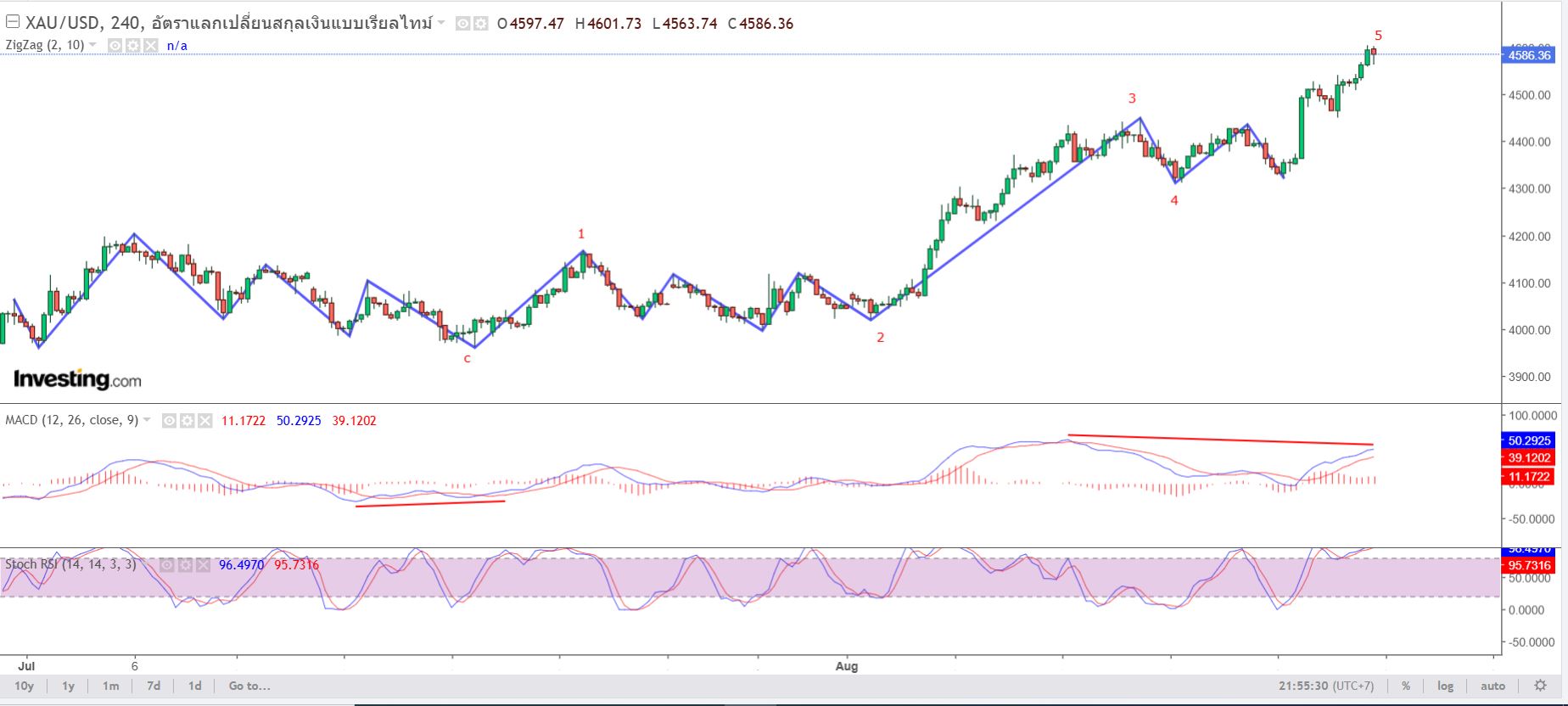Click the Aug label on the time axis
Image resolution: width=1568 pixels, height=706 pixels.
point(847,666)
